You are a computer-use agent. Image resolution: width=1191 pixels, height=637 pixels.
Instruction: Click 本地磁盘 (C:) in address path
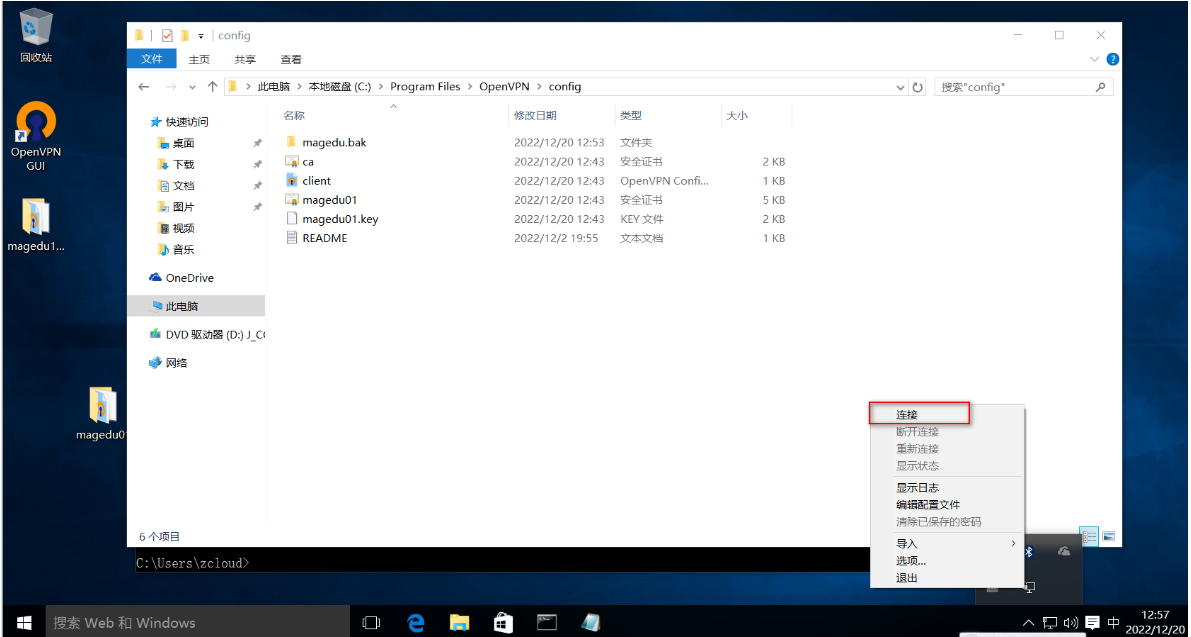pos(340,87)
